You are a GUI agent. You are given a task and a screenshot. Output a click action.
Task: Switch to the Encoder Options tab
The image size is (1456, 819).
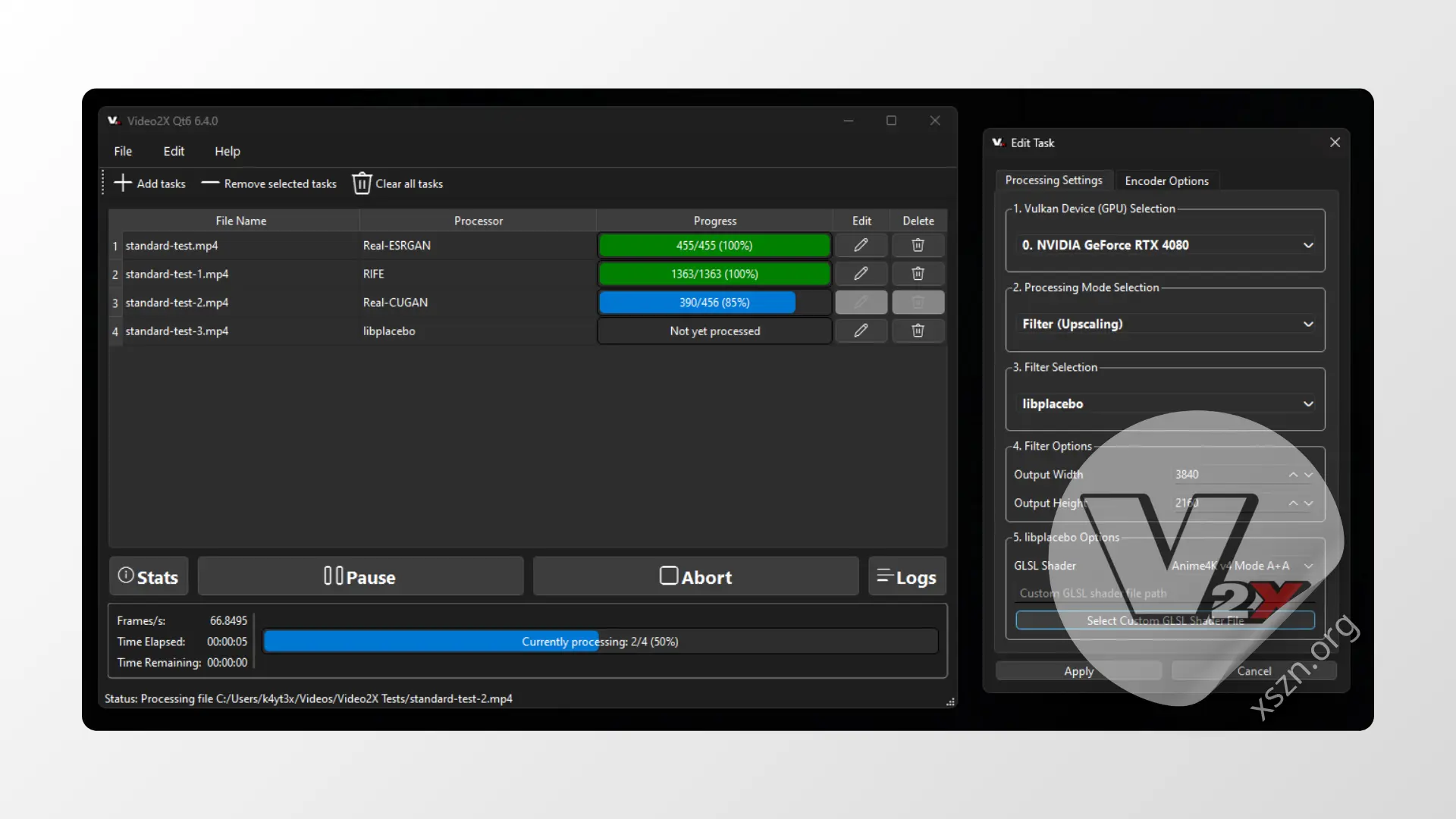[x=1166, y=180]
